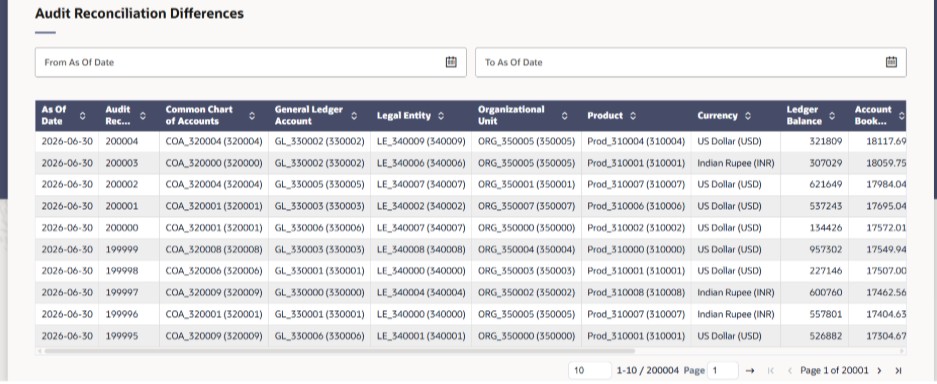Click ORG_350004 (350004) cell

tap(526, 249)
